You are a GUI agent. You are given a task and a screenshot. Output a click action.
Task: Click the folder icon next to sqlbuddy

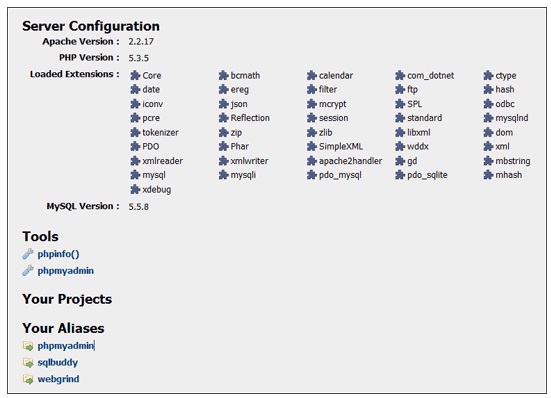(x=28, y=362)
